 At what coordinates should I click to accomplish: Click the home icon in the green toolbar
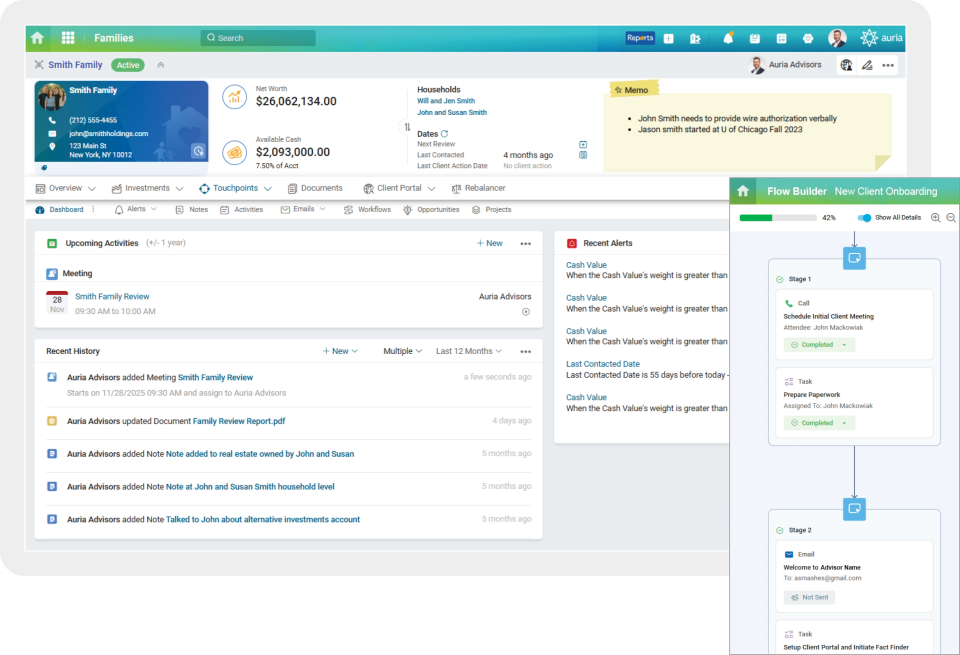tap(37, 37)
